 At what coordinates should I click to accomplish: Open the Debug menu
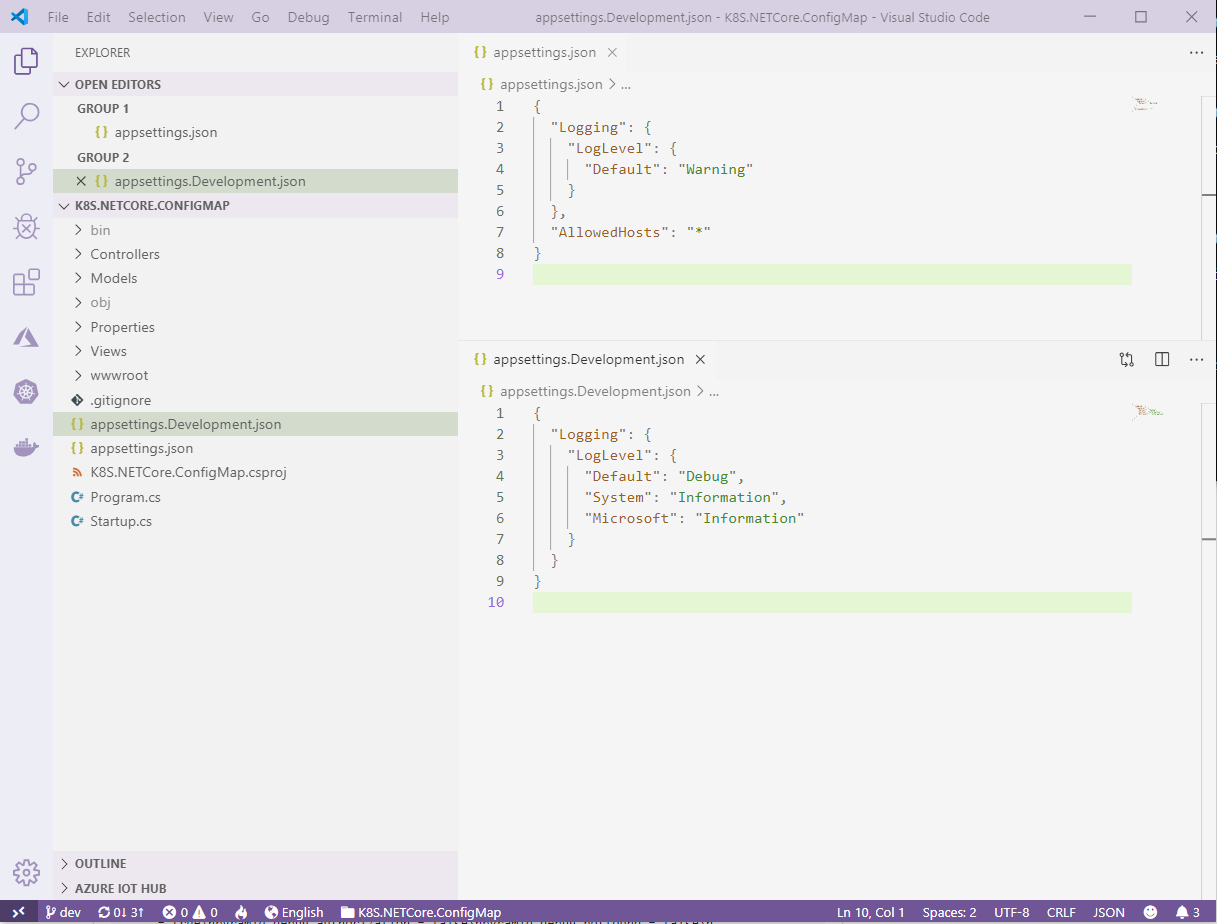(308, 17)
